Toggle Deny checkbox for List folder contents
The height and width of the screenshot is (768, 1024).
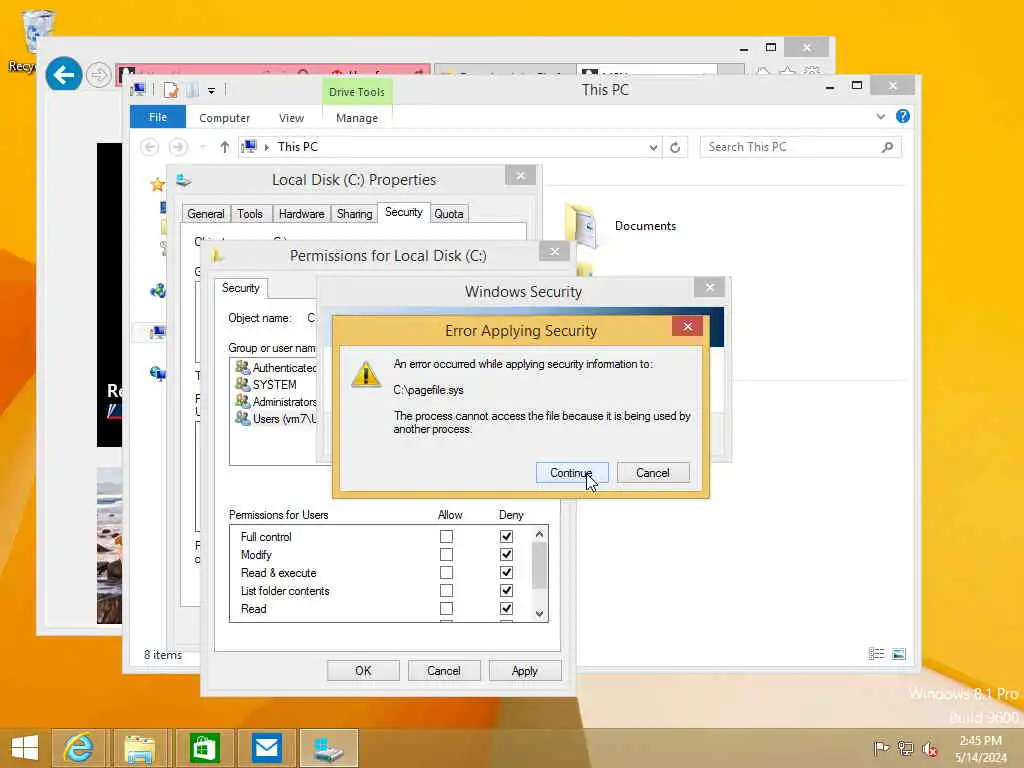[x=506, y=590]
